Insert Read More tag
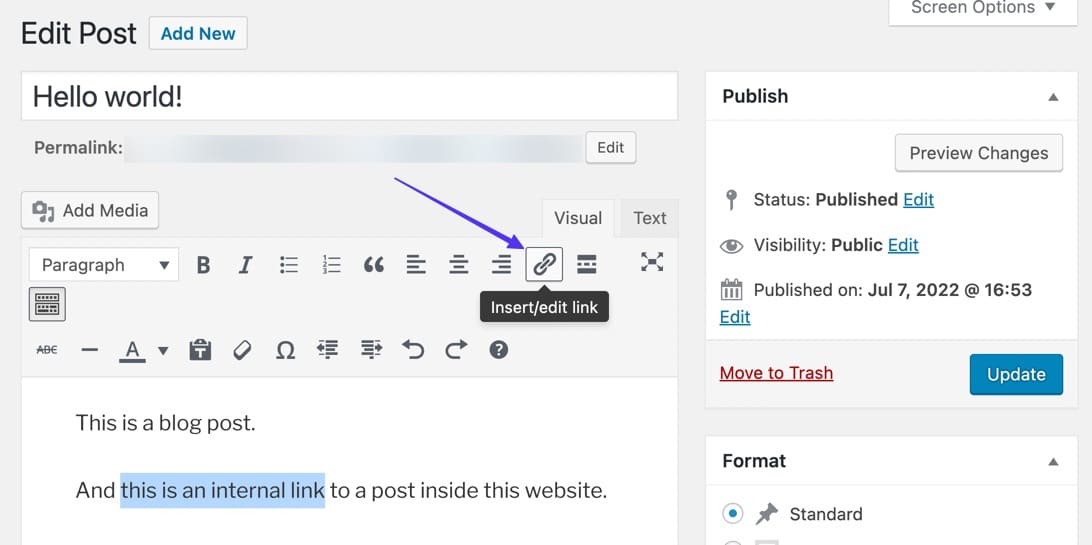This screenshot has width=1092, height=545. coord(587,265)
